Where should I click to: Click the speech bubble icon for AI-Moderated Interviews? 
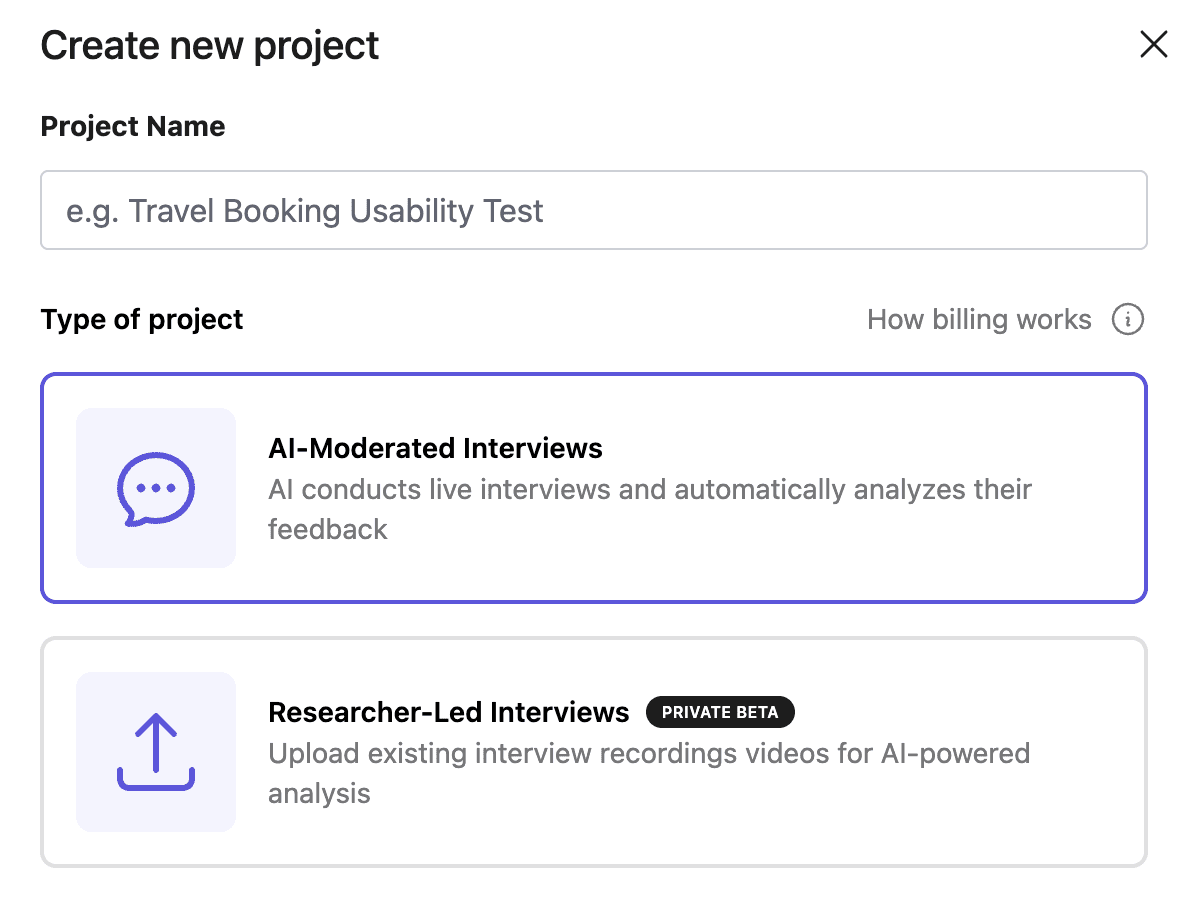(x=155, y=487)
